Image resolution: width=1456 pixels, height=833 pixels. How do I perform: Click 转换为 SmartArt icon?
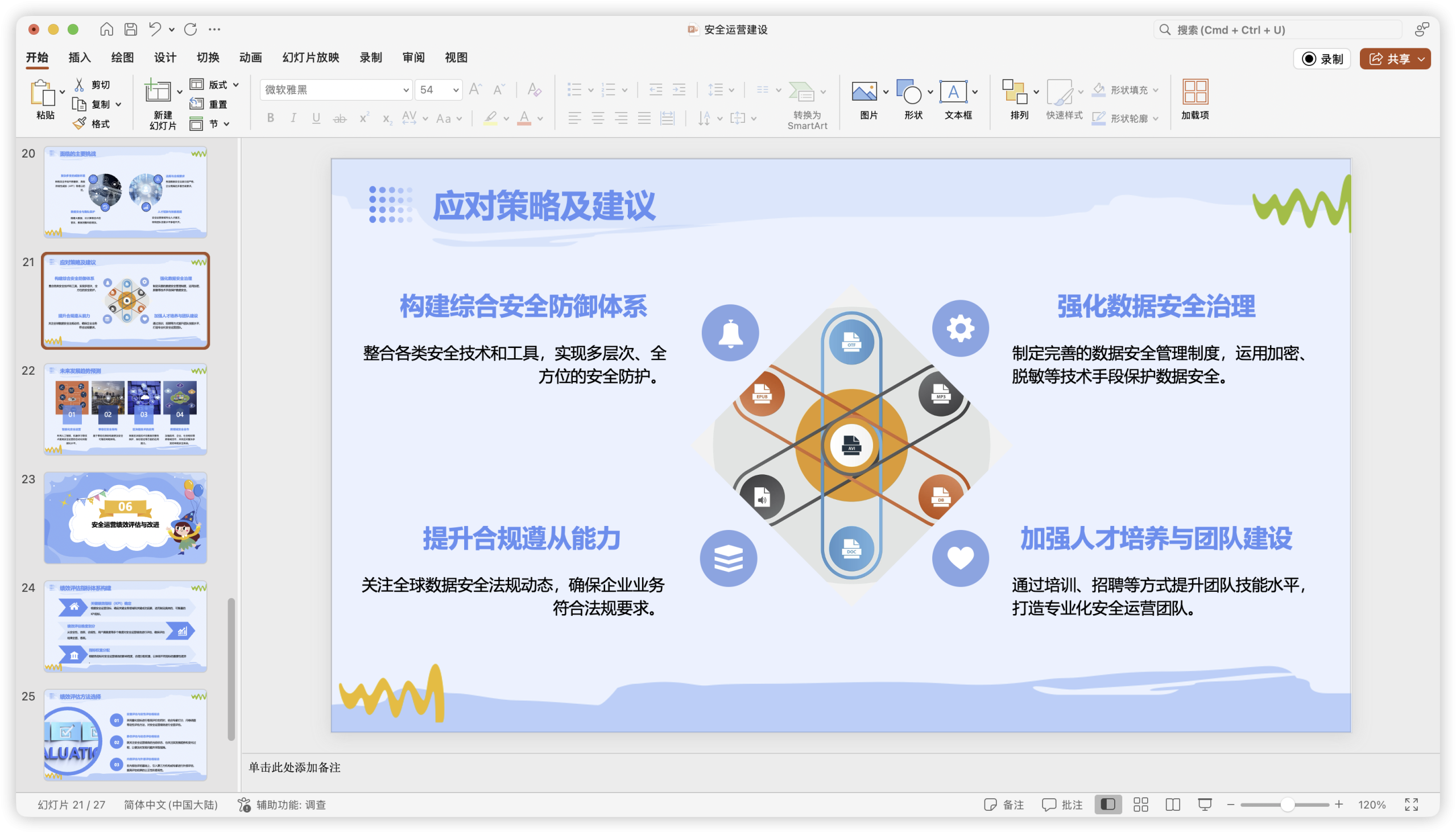click(801, 92)
